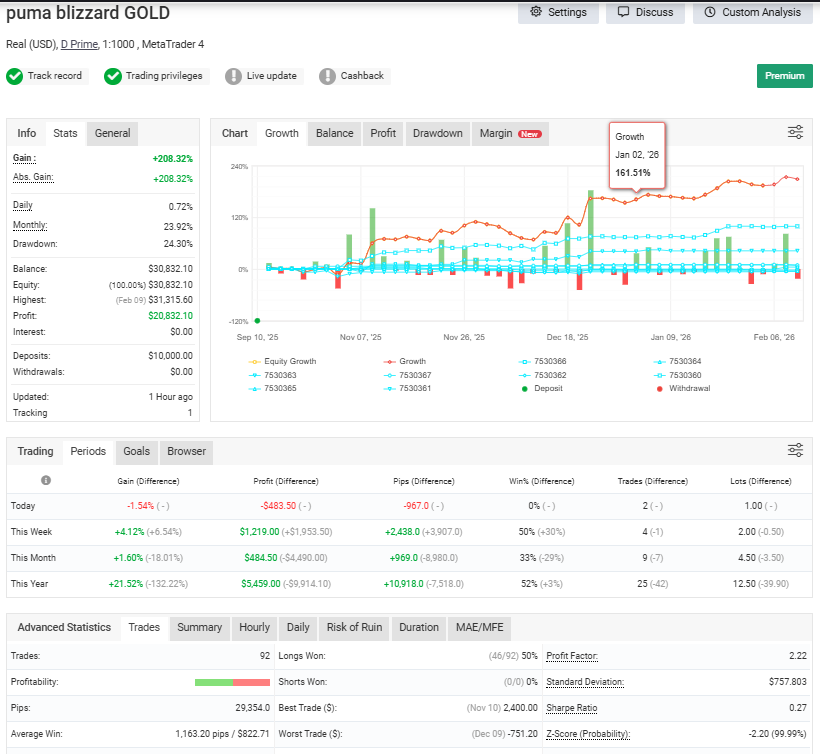The image size is (820, 754).
Task: Click the Settings button
Action: (558, 12)
